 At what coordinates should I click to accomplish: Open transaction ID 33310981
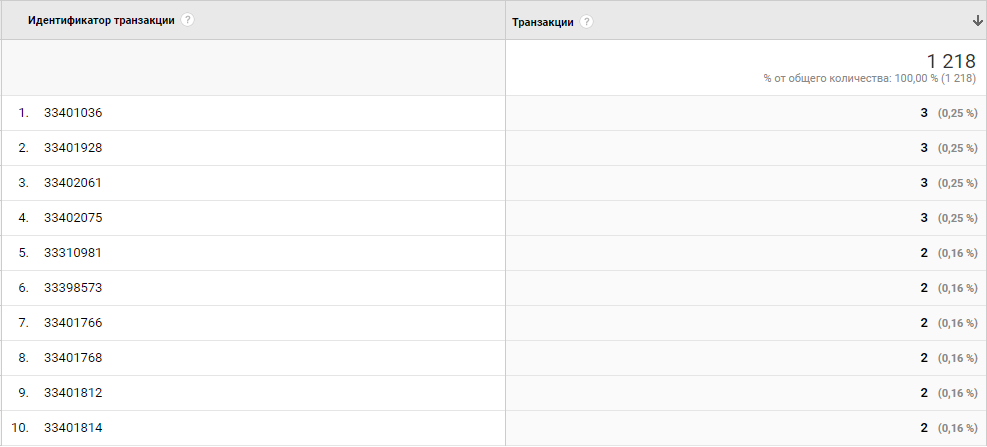(73, 253)
